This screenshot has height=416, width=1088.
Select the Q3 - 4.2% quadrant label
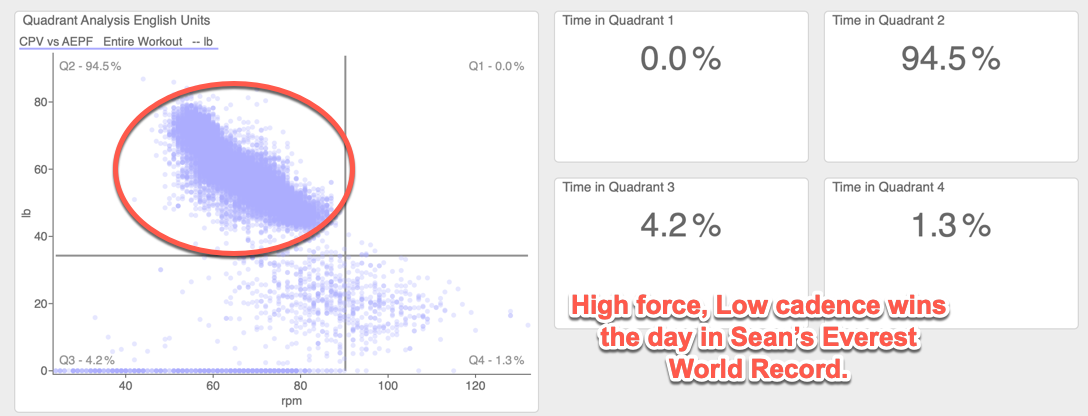coord(87,360)
